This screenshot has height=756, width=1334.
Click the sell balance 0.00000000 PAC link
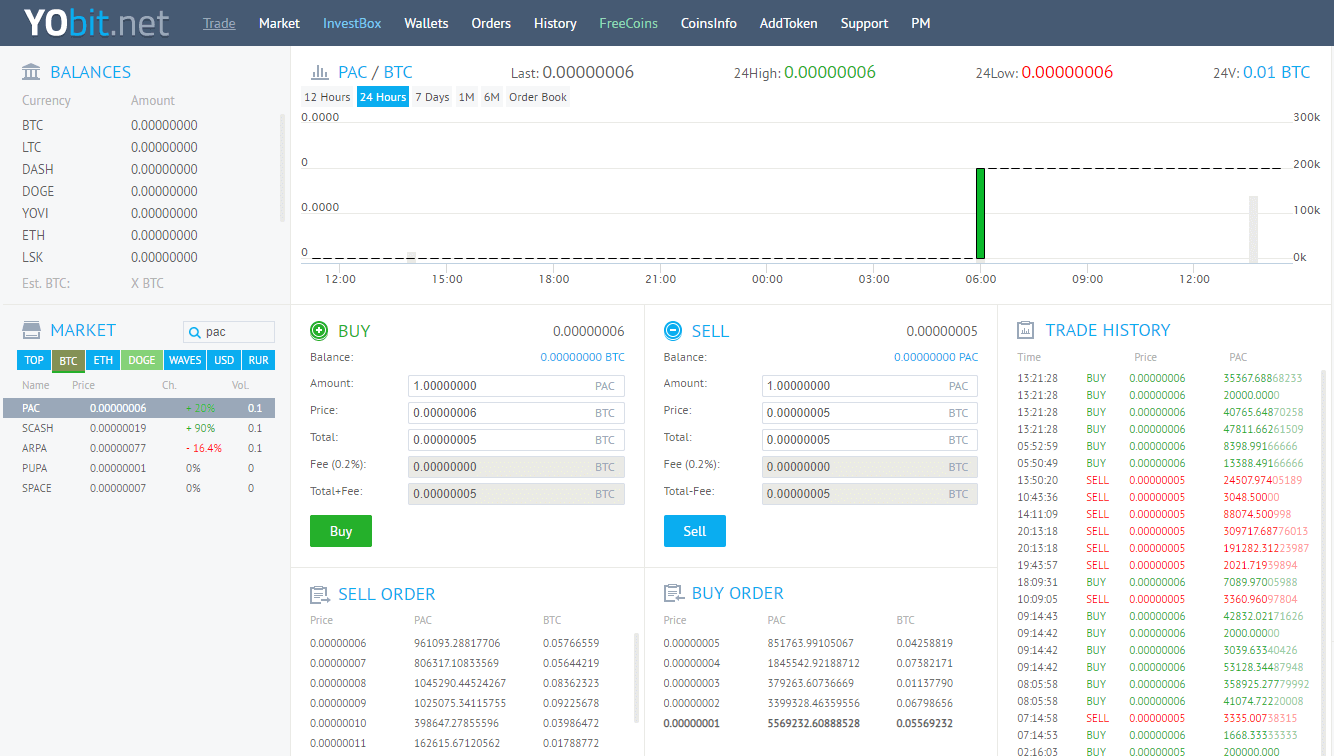[x=936, y=357]
